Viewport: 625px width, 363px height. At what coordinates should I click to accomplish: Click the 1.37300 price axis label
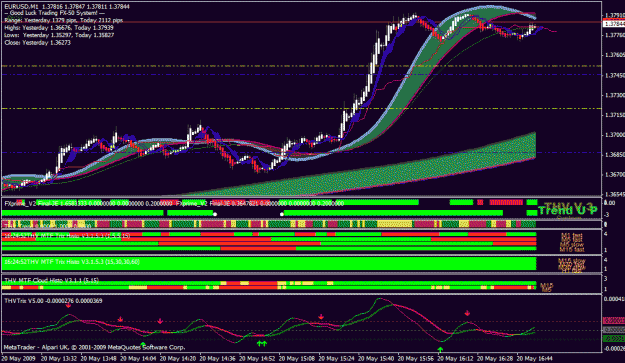coord(615,95)
